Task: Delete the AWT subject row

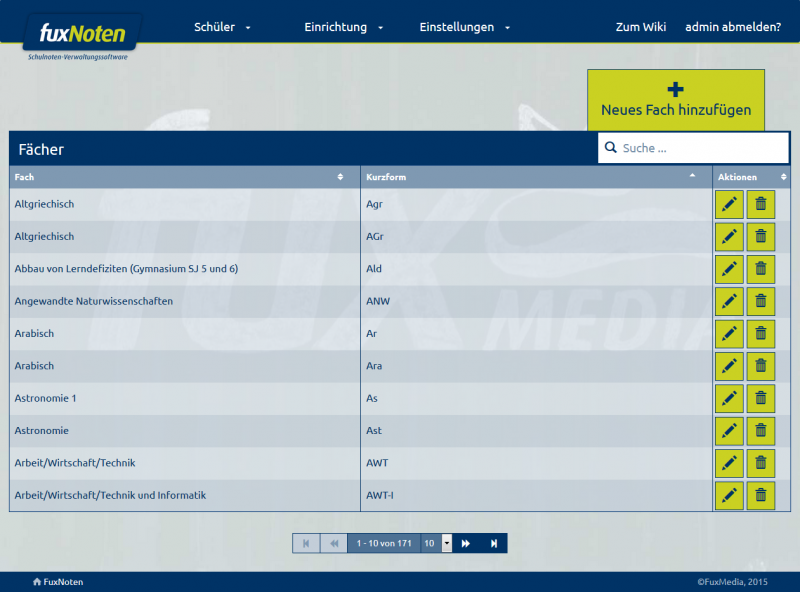Action: [x=761, y=463]
